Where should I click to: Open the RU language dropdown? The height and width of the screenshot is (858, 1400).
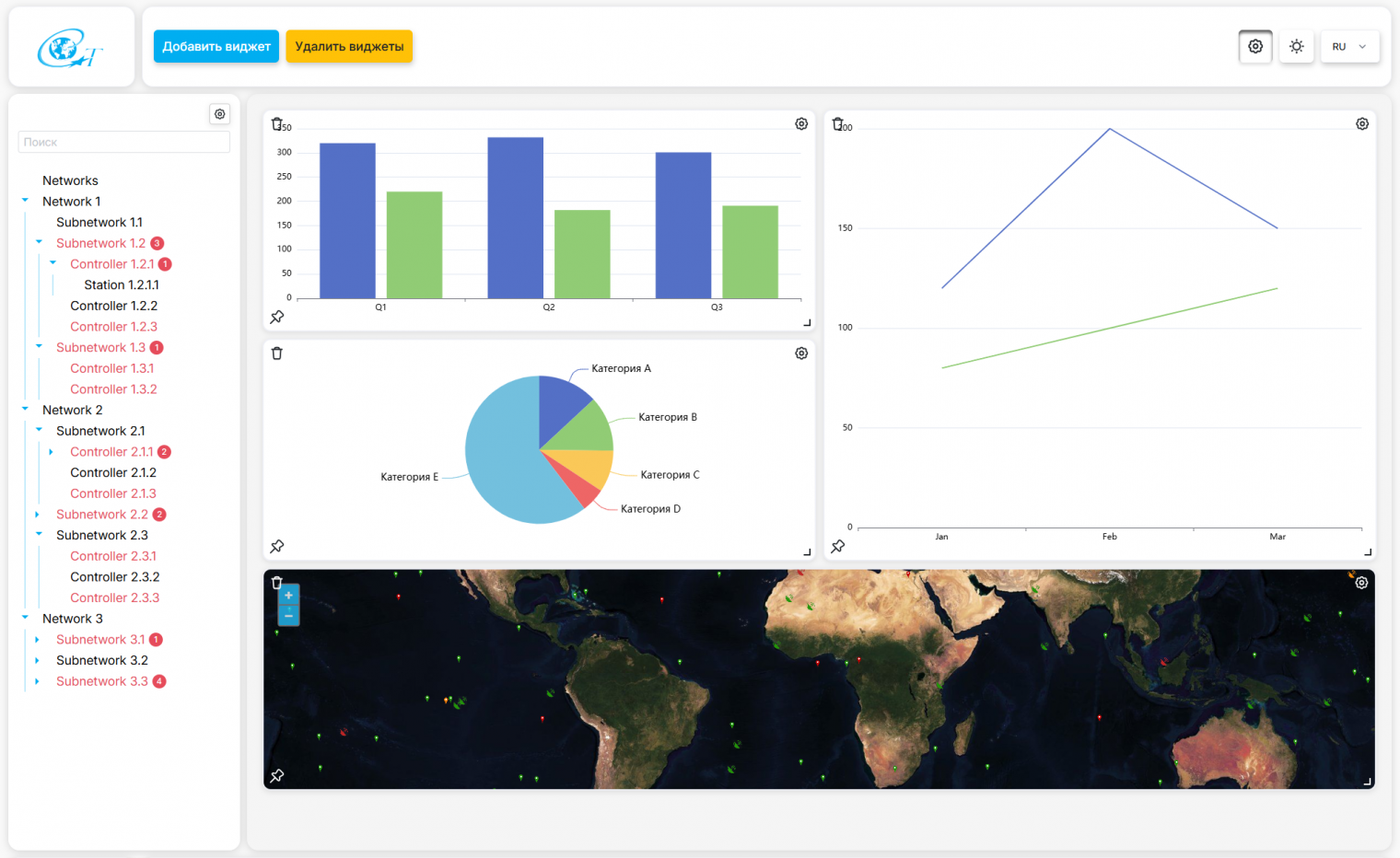tap(1349, 46)
